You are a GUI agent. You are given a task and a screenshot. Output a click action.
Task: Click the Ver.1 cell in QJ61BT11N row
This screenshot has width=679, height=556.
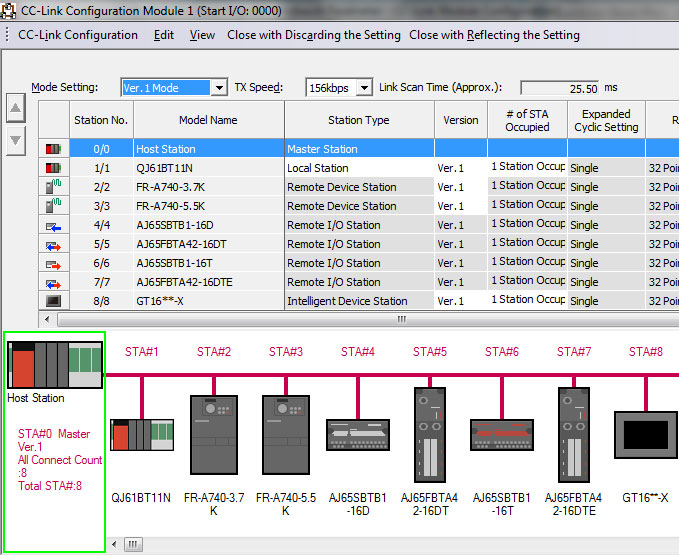click(461, 168)
